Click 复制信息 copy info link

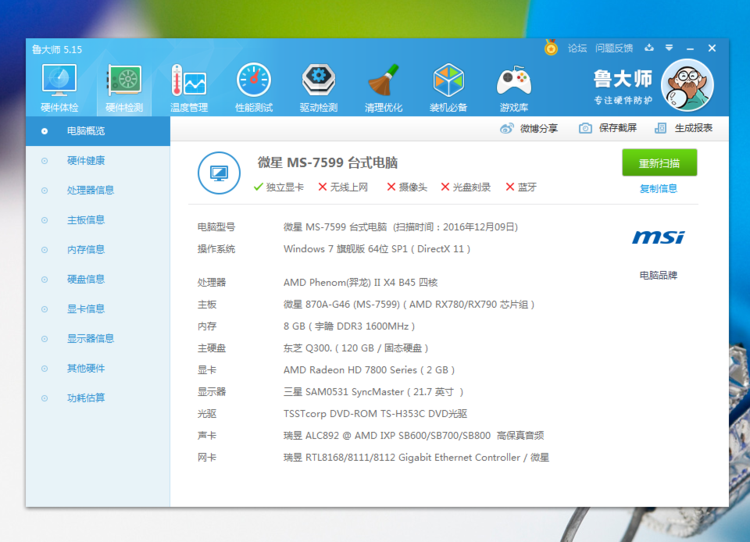click(x=659, y=188)
